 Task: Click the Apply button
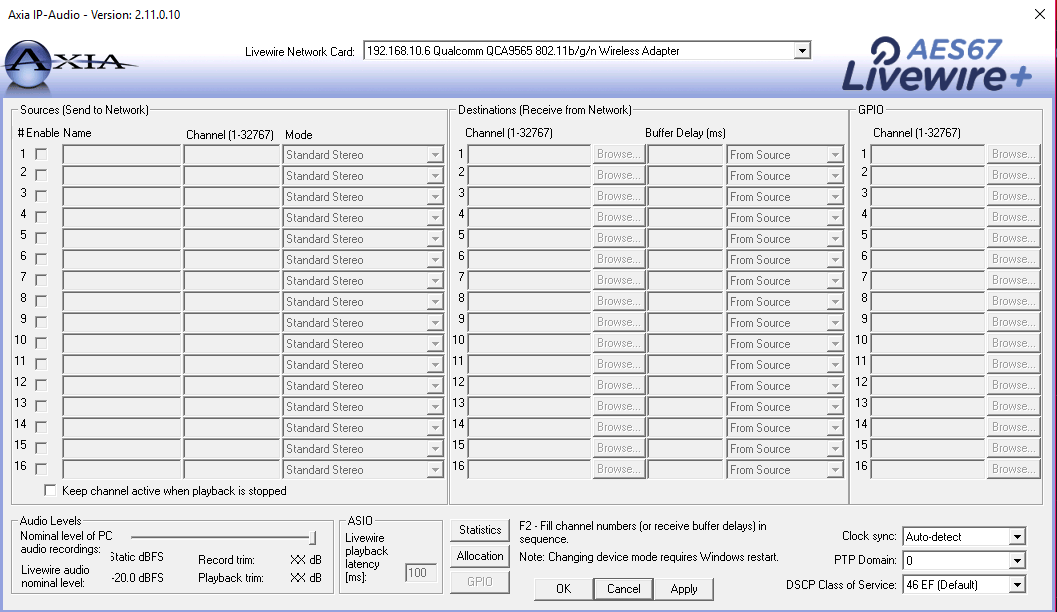(x=684, y=589)
